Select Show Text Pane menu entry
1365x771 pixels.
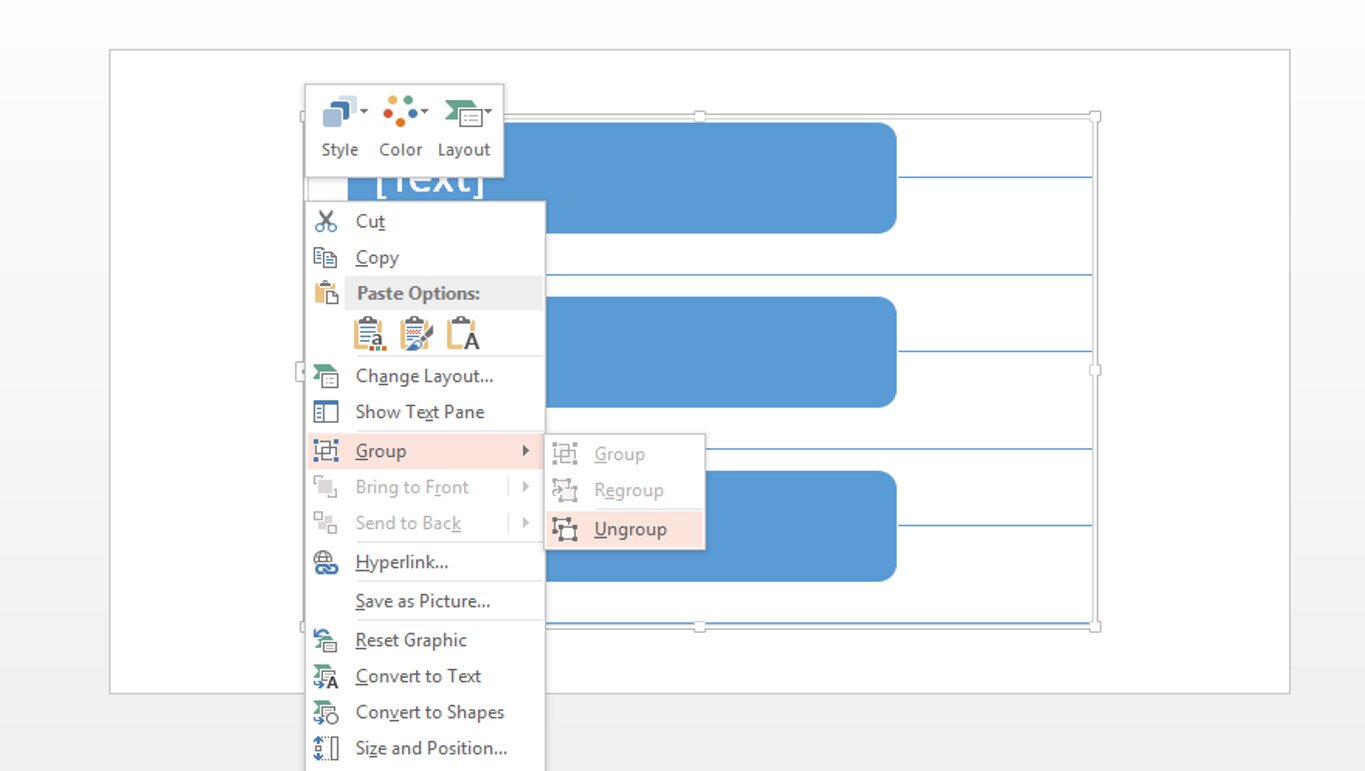[419, 412]
